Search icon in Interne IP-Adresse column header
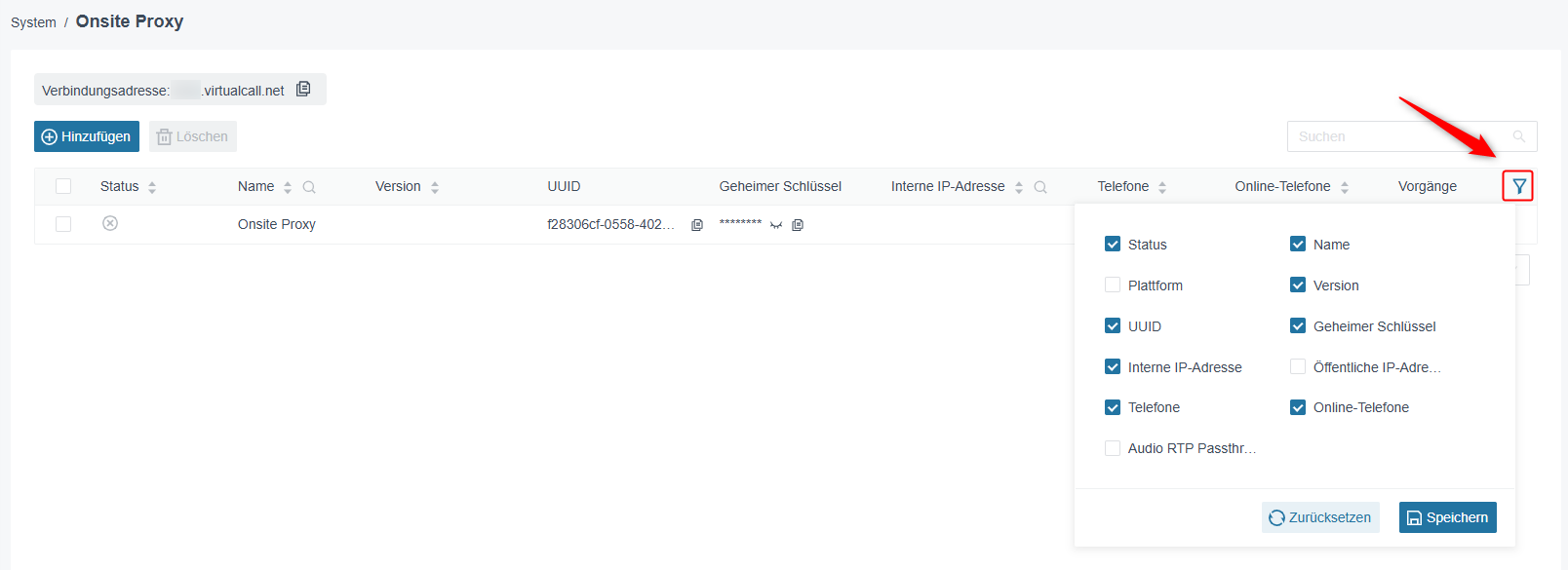This screenshot has height=570, width=1568. coord(1040,187)
